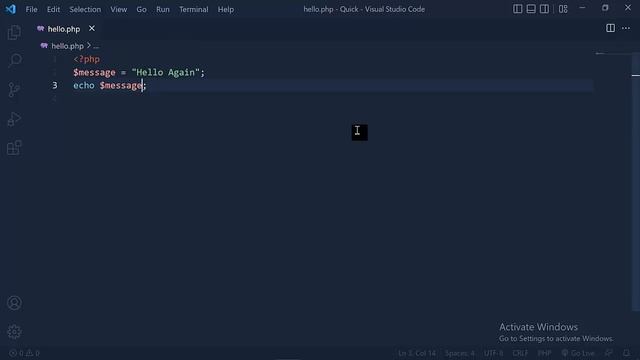
Task: Click line number 3 in the gutter
Action: click(x=55, y=85)
